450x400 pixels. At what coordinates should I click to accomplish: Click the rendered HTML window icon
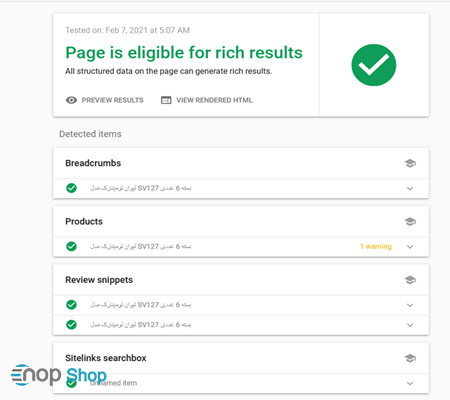[166, 100]
